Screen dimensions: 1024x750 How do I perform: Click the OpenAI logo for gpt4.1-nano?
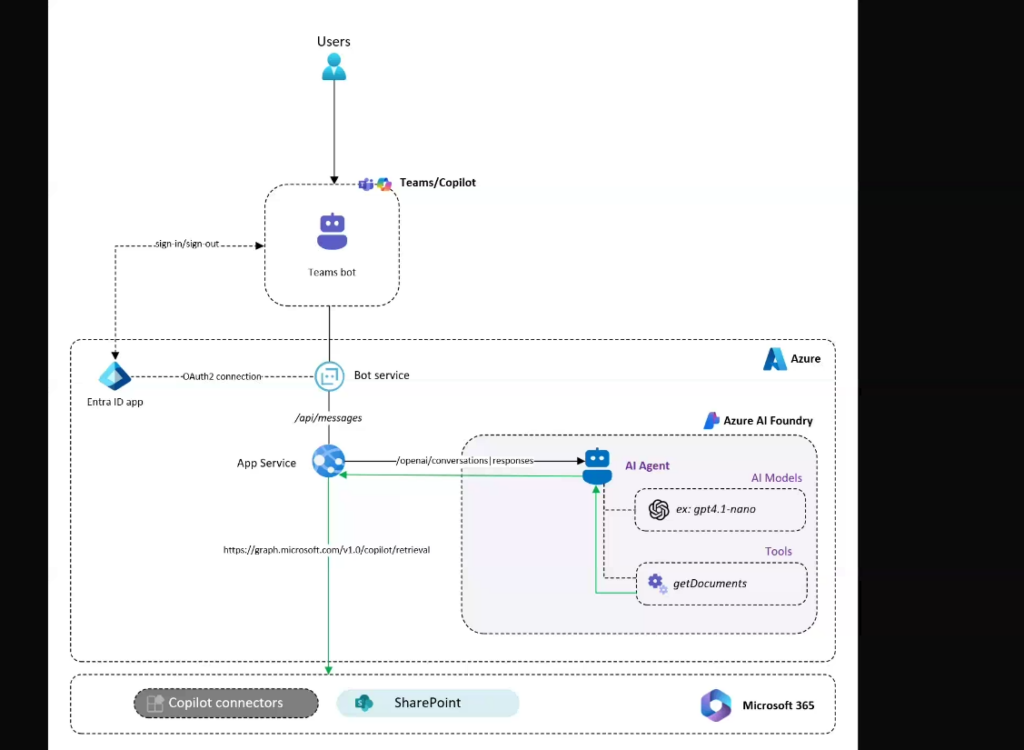(659, 510)
